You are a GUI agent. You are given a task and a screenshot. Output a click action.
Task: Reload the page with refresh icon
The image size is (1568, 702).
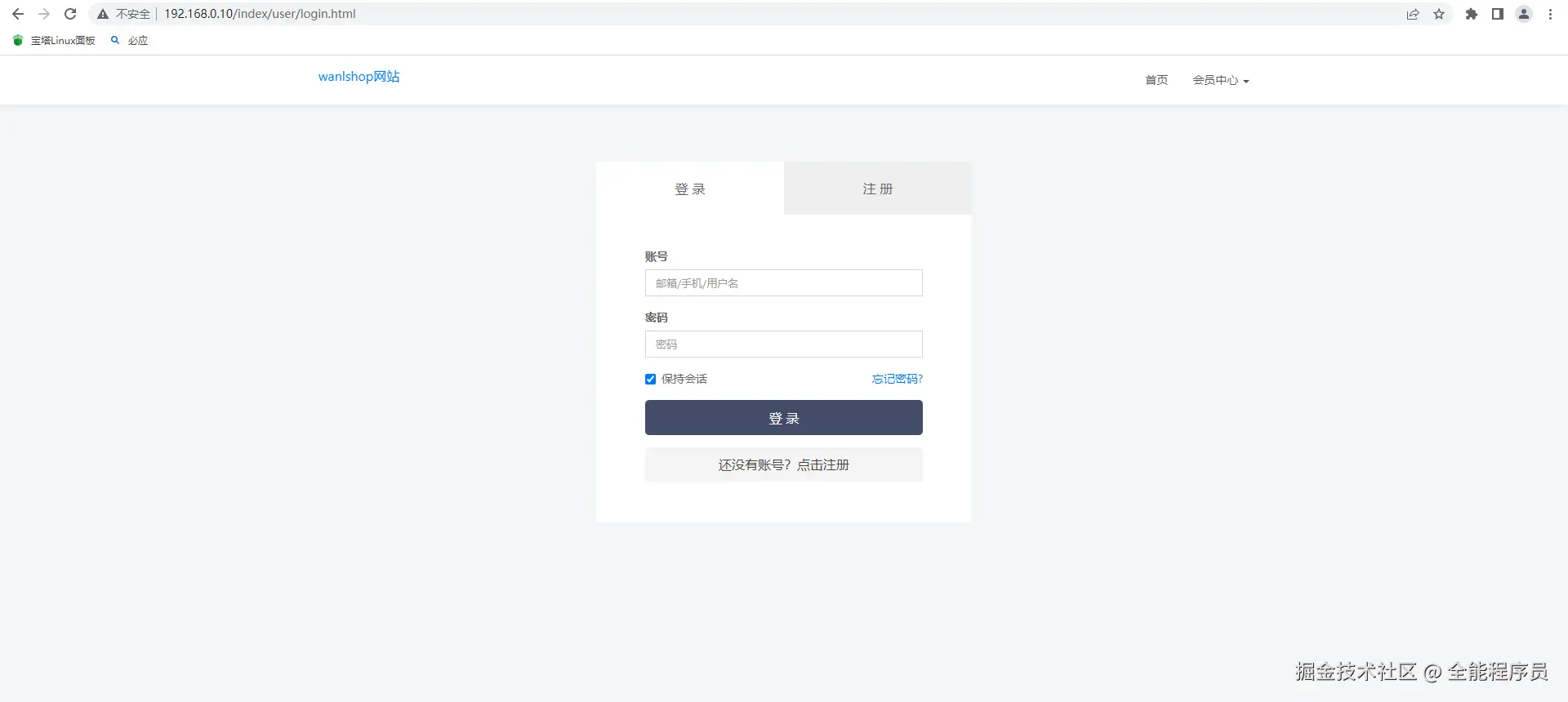[x=70, y=14]
